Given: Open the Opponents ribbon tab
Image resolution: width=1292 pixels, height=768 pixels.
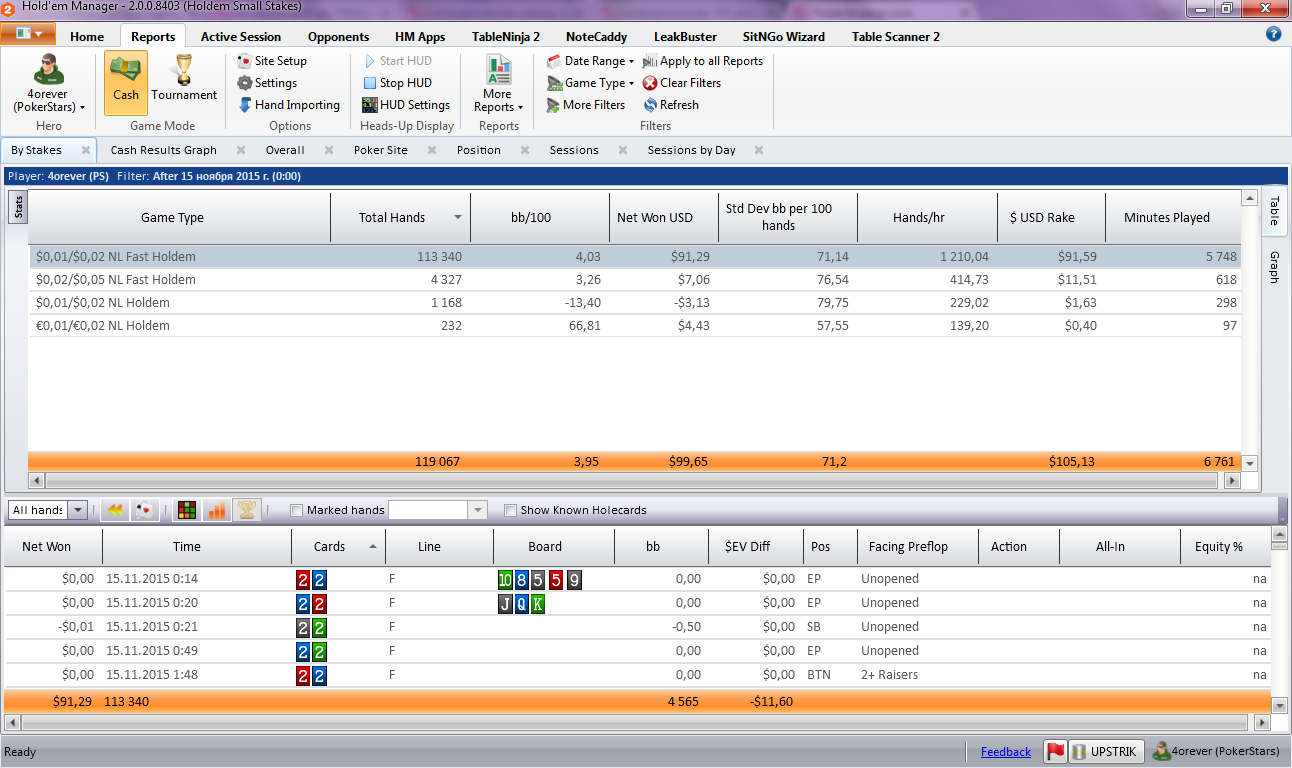Looking at the screenshot, I should click(x=338, y=37).
